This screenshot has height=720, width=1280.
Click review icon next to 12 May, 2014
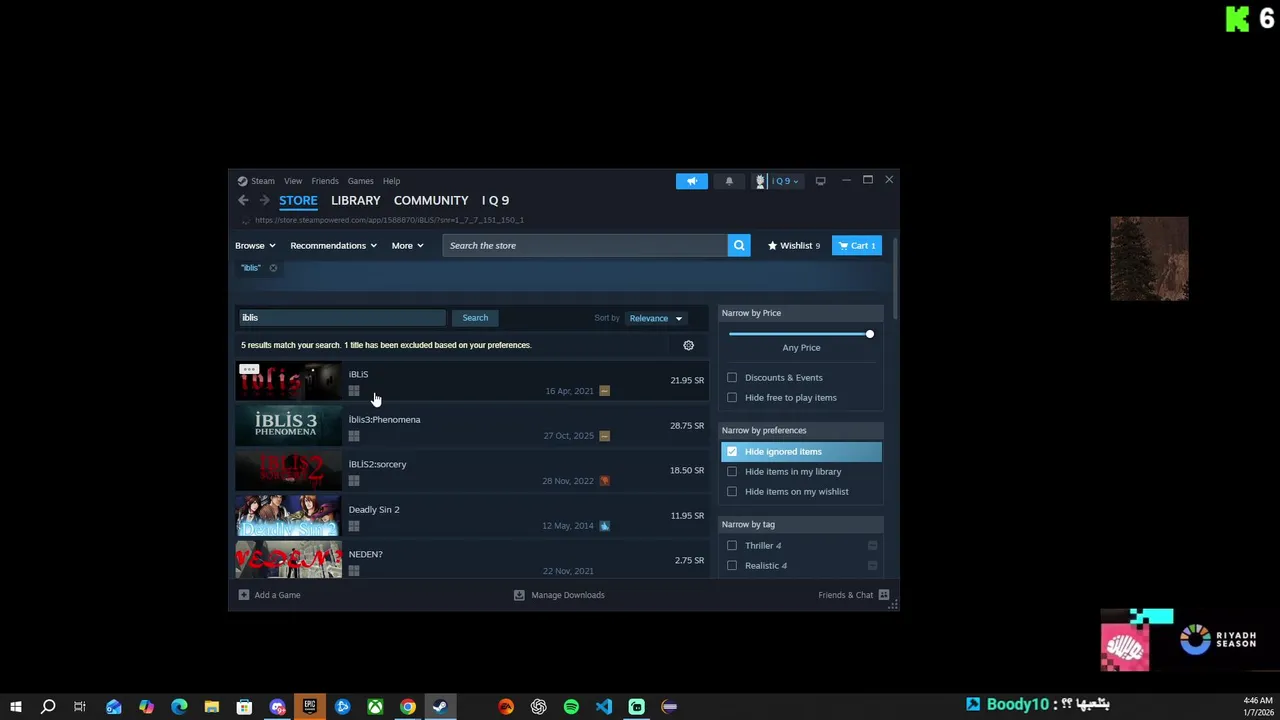click(x=604, y=526)
